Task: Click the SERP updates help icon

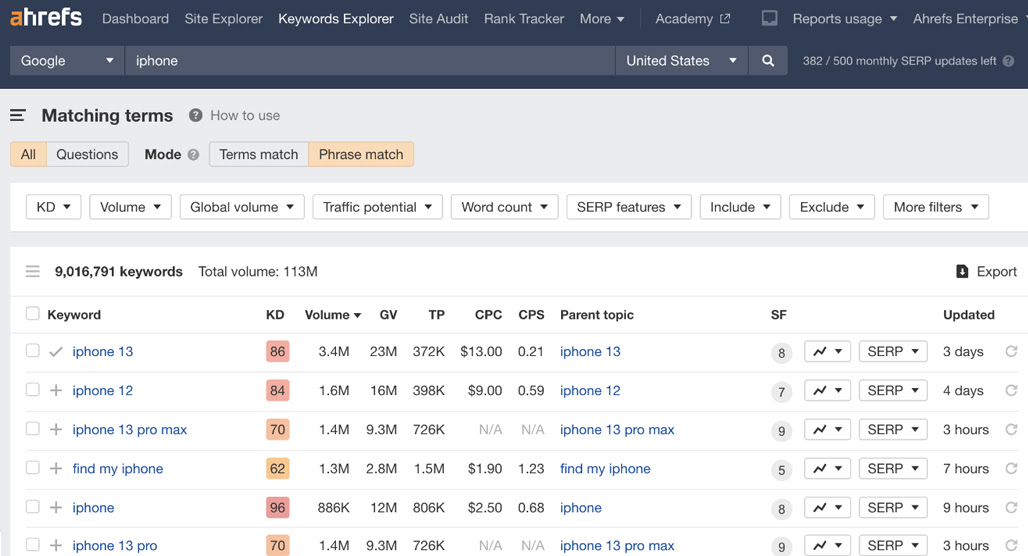Action: point(1008,61)
